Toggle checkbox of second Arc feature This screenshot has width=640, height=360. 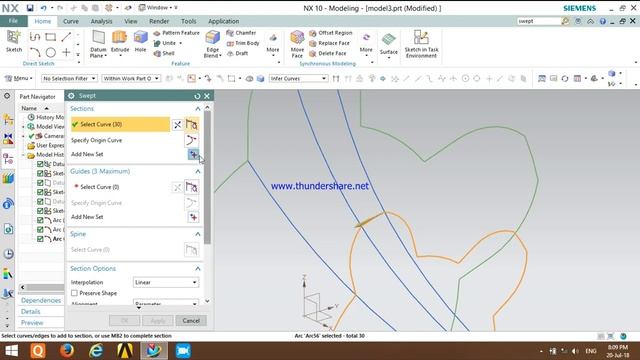click(x=40, y=230)
